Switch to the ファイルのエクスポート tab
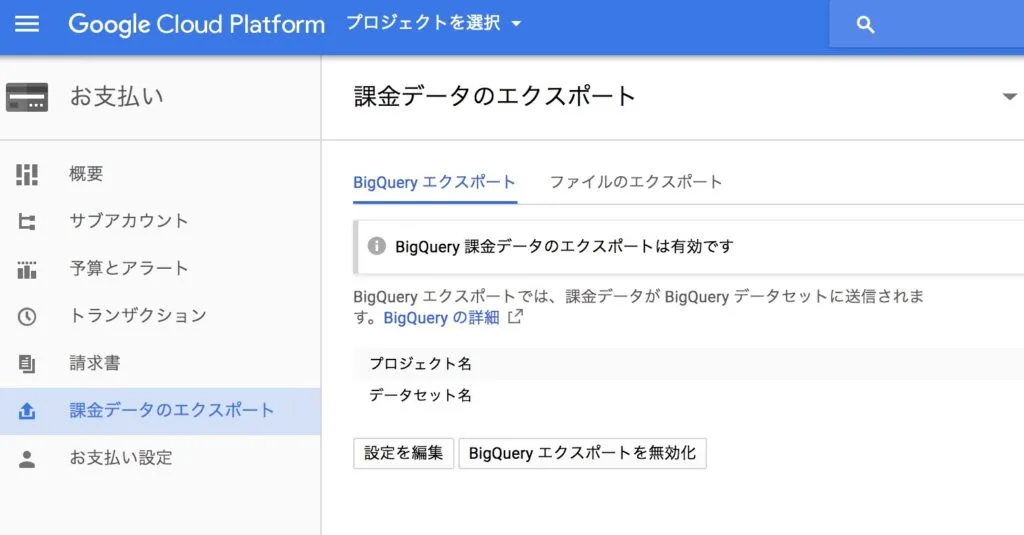Screen dimensions: 1024x535 click(x=635, y=182)
